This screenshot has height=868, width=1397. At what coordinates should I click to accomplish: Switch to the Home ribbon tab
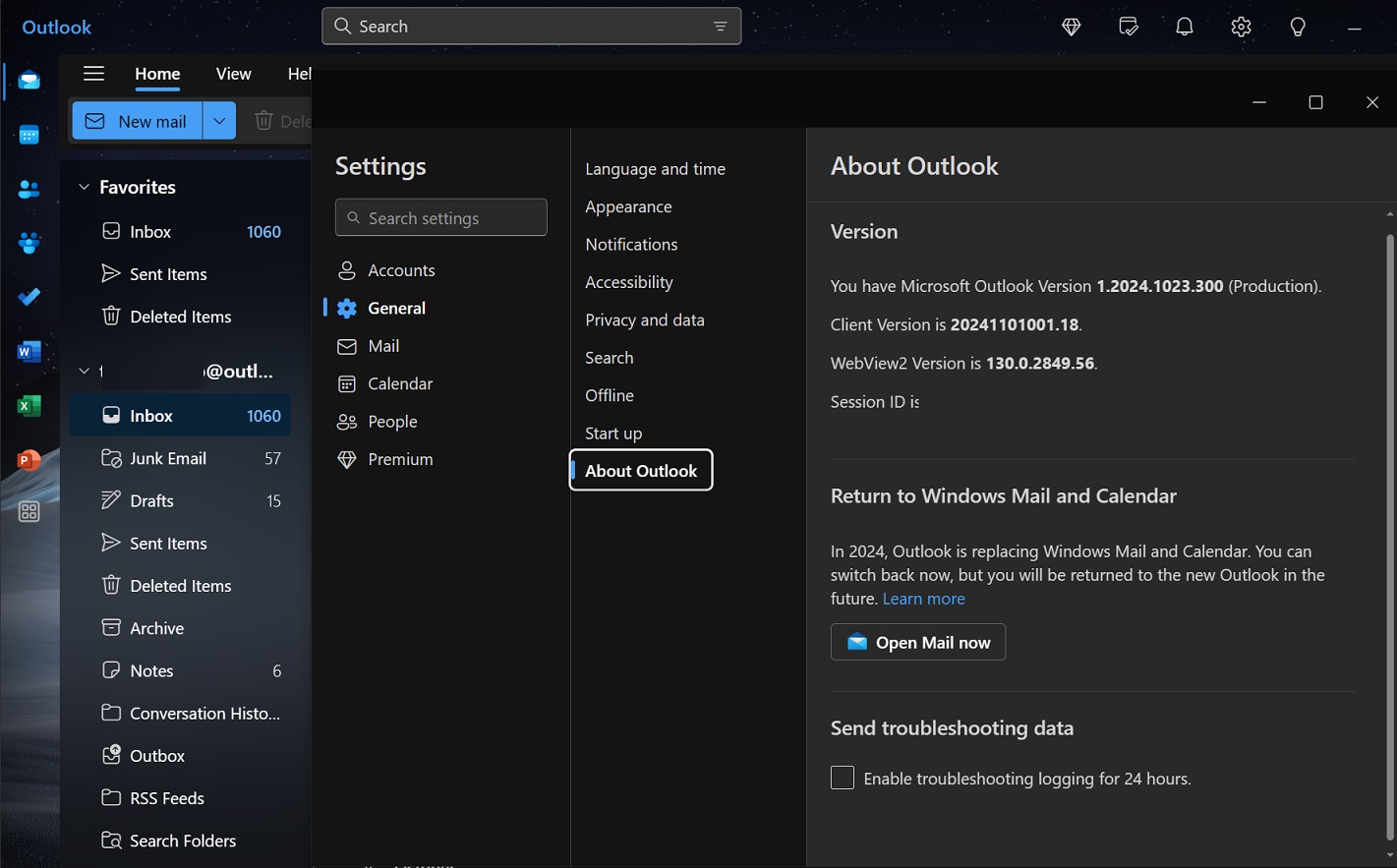tap(157, 74)
